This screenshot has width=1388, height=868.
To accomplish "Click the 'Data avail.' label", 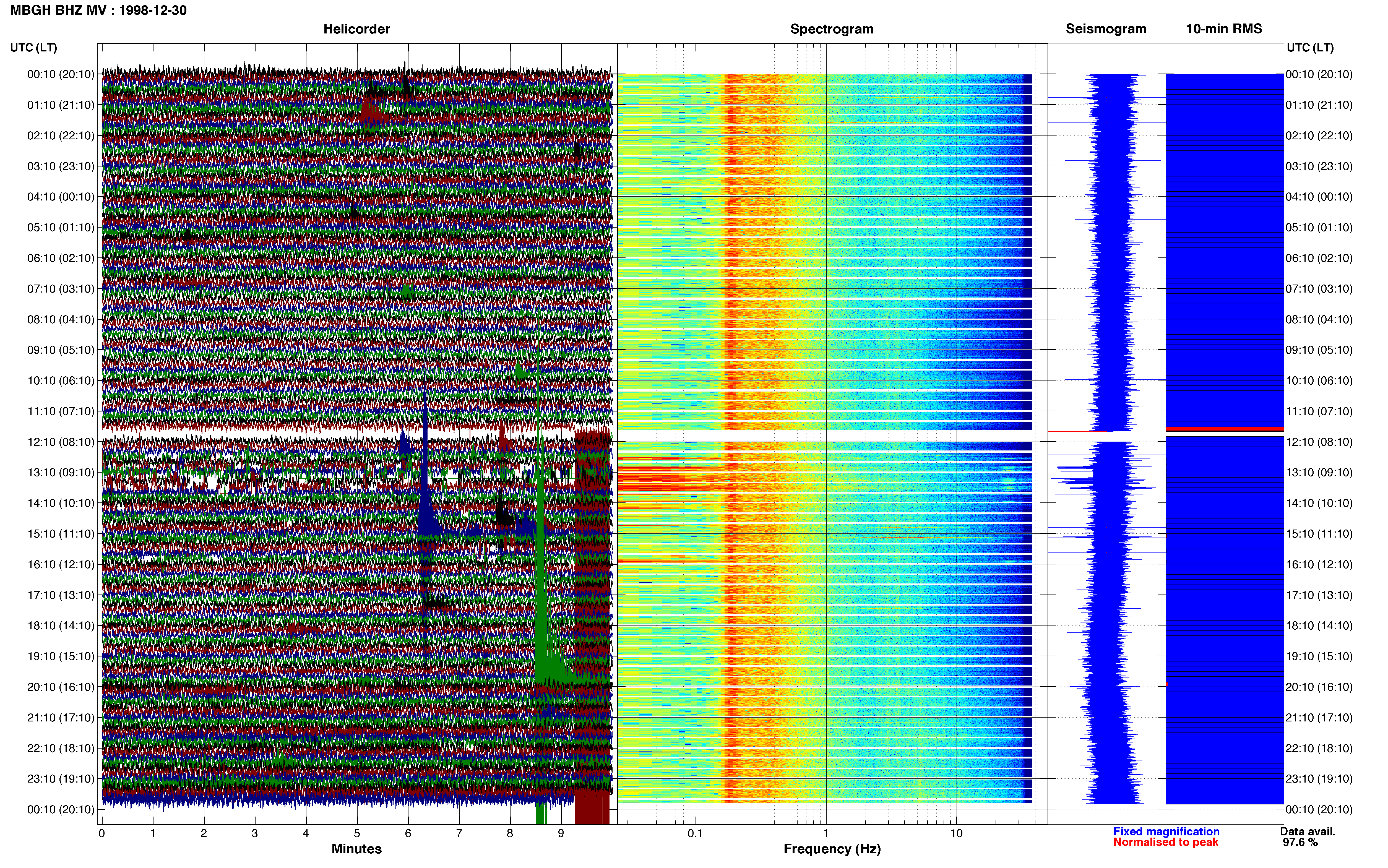I will [x=1308, y=831].
